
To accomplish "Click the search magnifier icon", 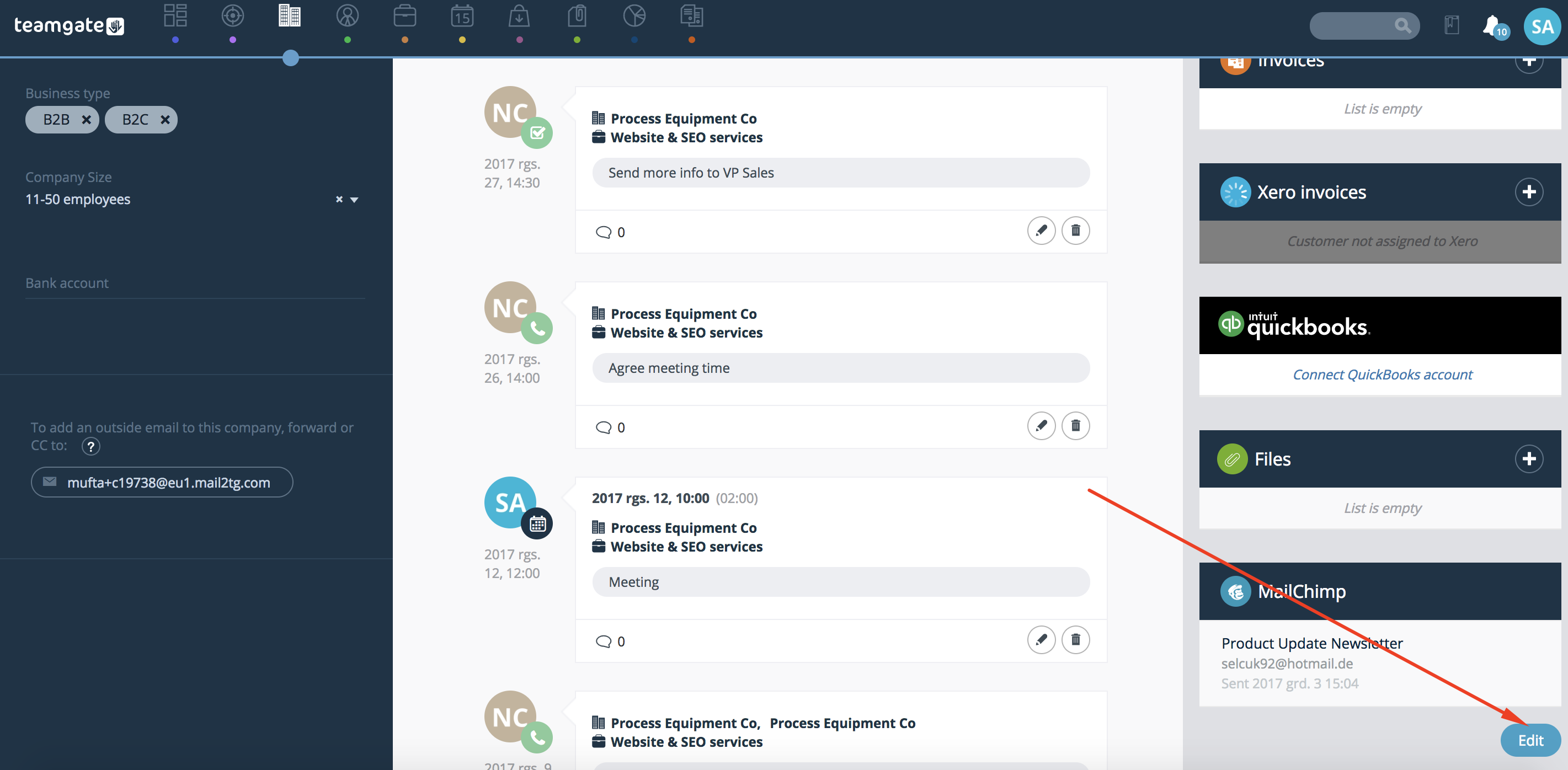I will point(1402,25).
